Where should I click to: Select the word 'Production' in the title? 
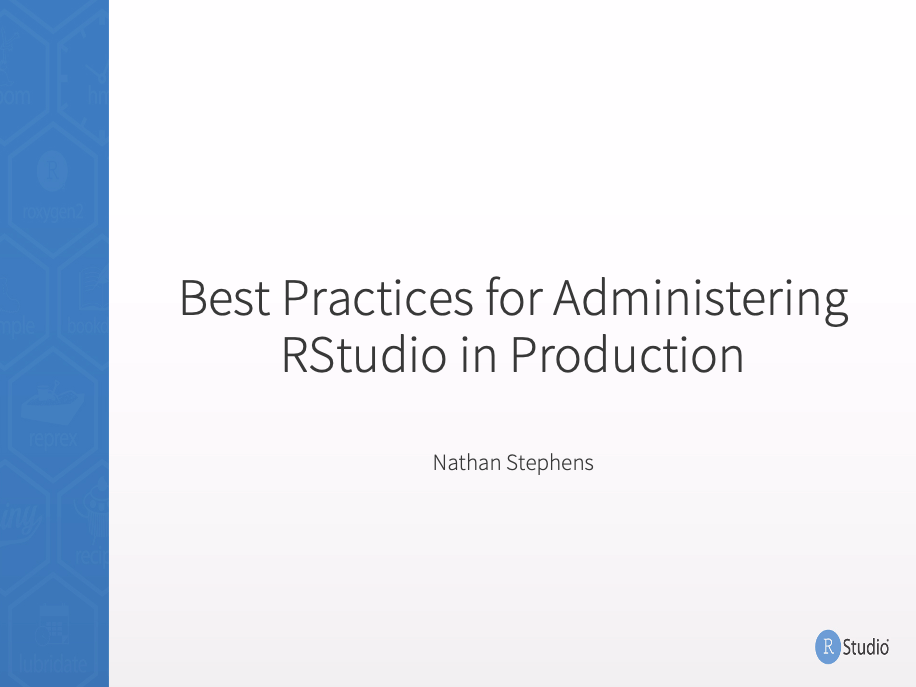pos(627,356)
